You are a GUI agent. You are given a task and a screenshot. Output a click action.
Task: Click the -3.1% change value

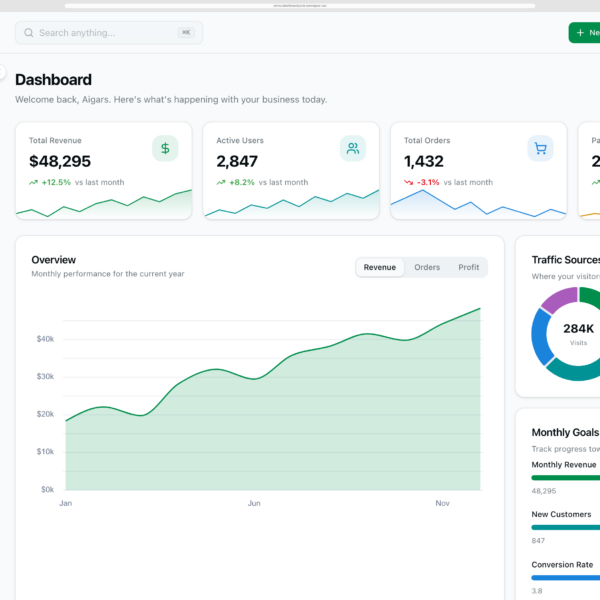coord(428,183)
